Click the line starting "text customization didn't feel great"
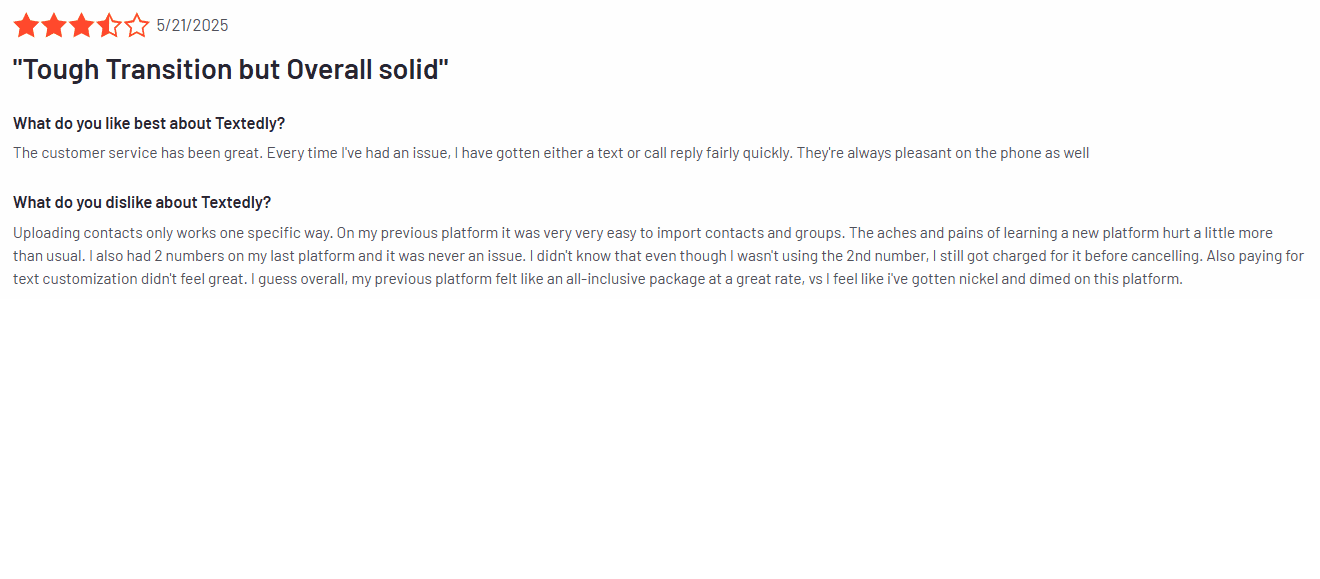The image size is (1320, 579). pyautogui.click(x=598, y=279)
